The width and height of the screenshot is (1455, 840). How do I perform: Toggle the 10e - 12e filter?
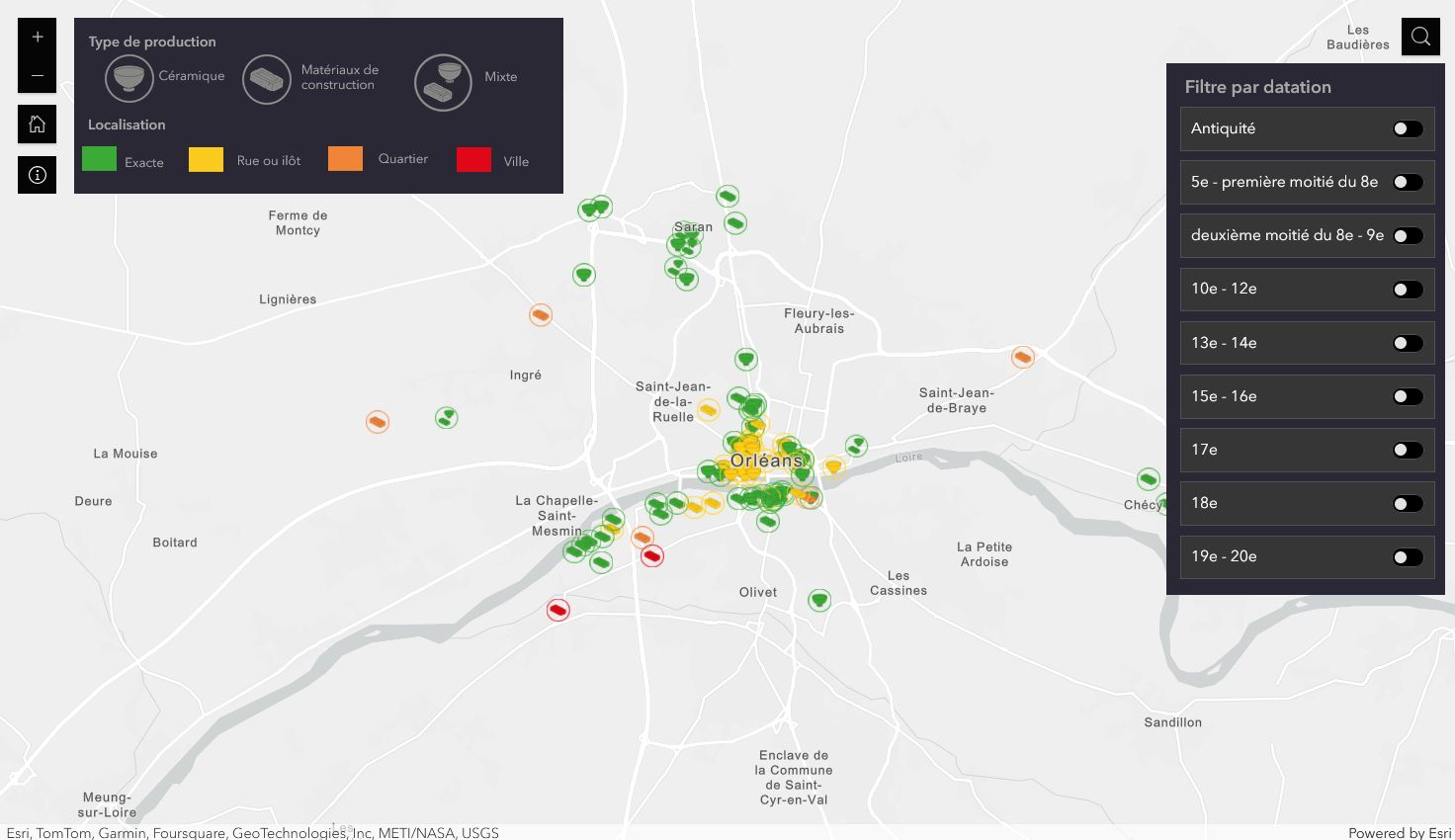coord(1408,290)
